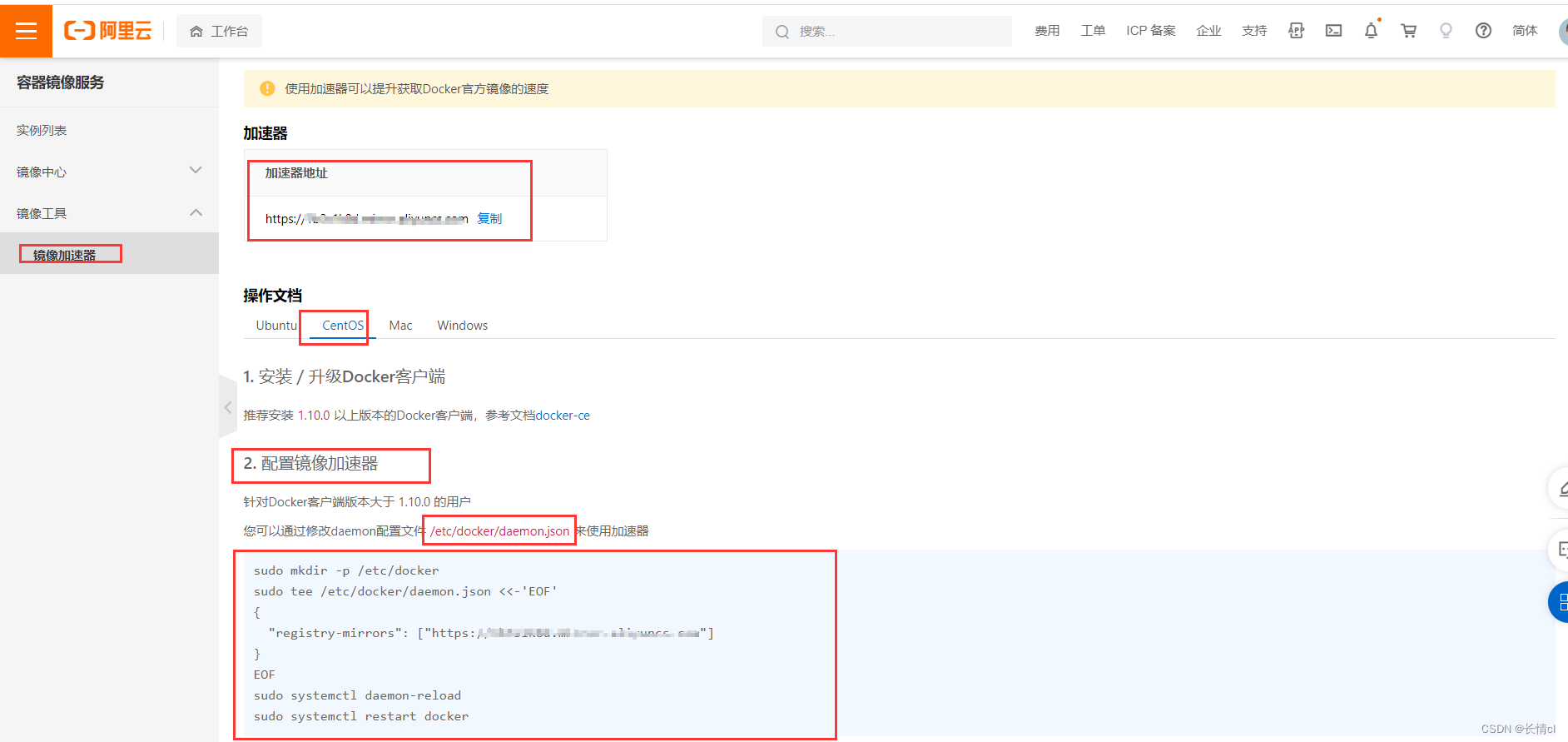The height and width of the screenshot is (742, 1568).
Task: Click 镜像工具 in the sidebar
Action: tap(42, 214)
